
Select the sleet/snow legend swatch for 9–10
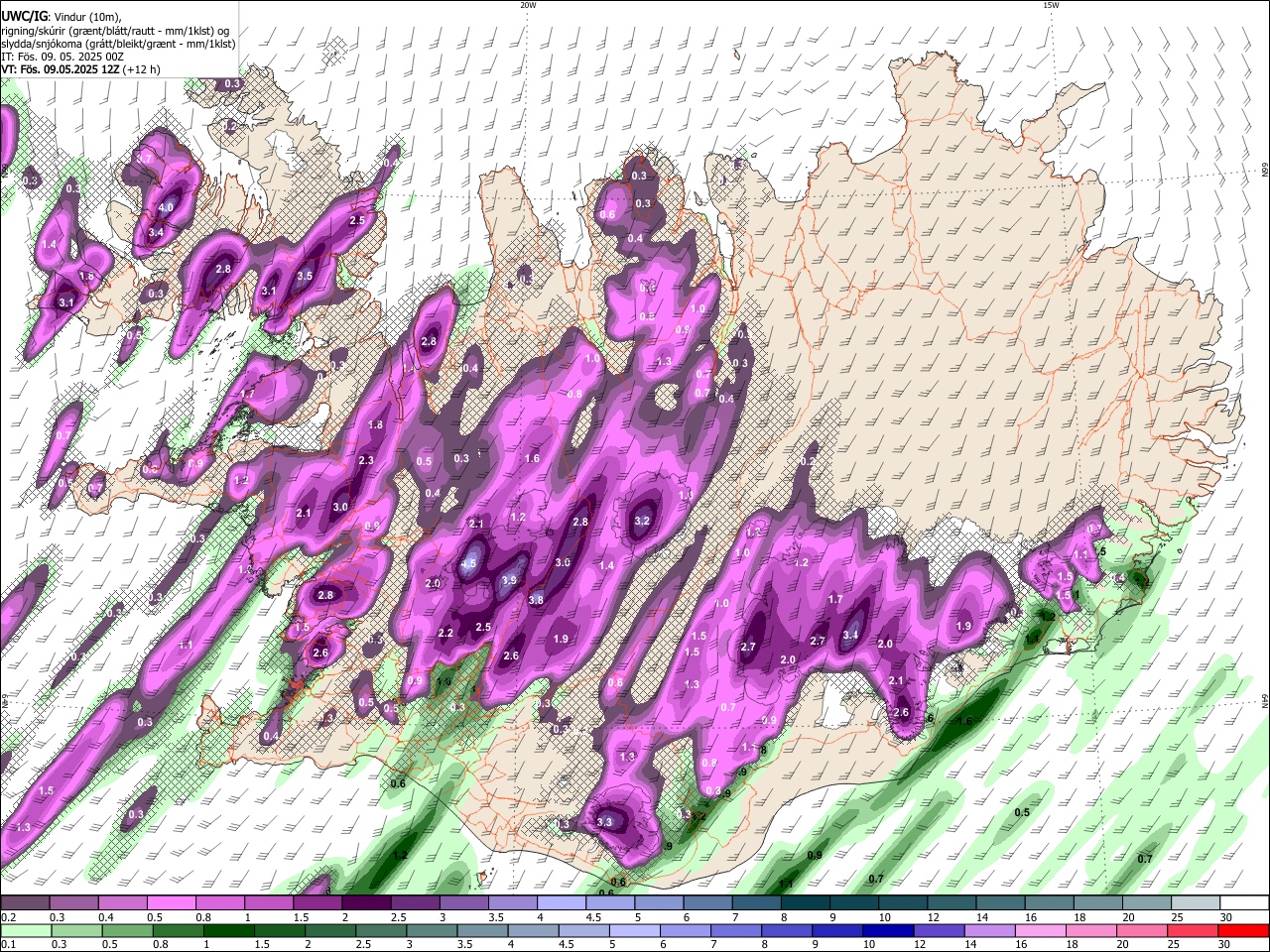click(853, 903)
